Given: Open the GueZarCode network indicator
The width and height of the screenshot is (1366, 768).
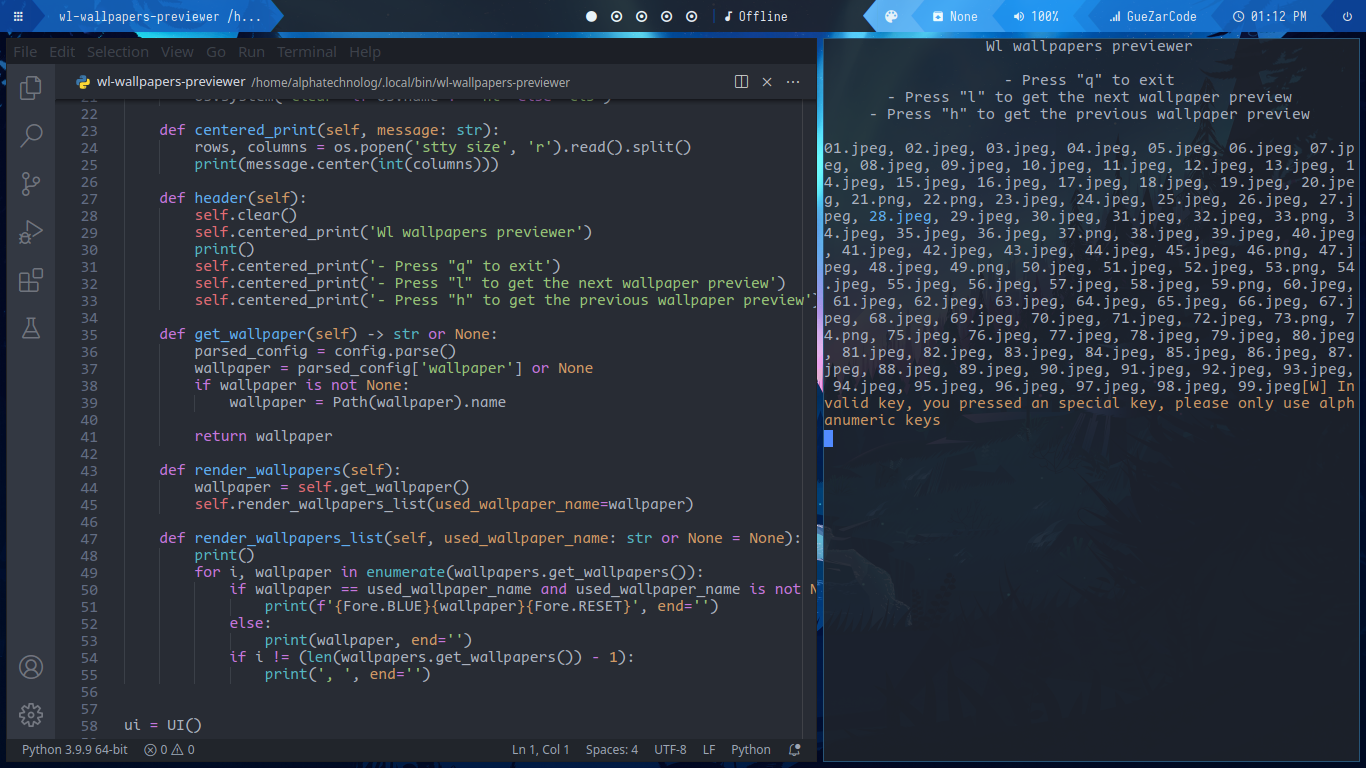Looking at the screenshot, I should (x=1153, y=16).
